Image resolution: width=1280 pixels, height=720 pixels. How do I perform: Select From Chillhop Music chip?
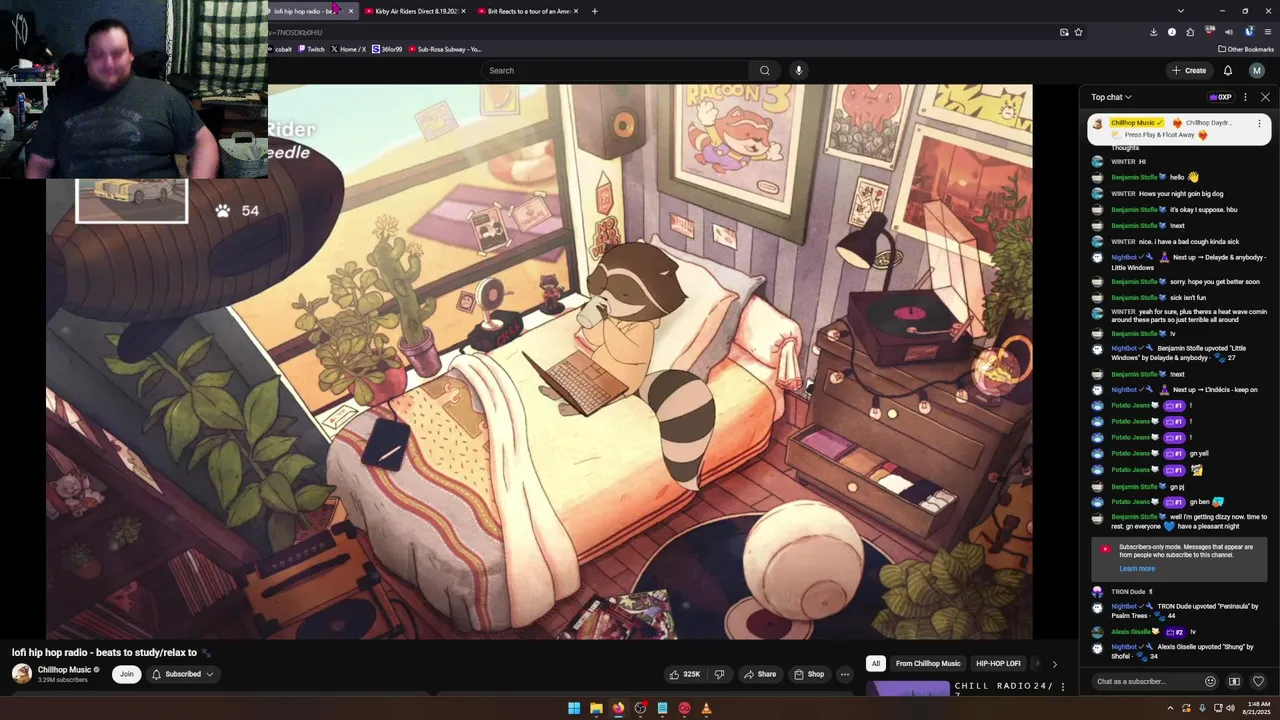pyautogui.click(x=928, y=663)
